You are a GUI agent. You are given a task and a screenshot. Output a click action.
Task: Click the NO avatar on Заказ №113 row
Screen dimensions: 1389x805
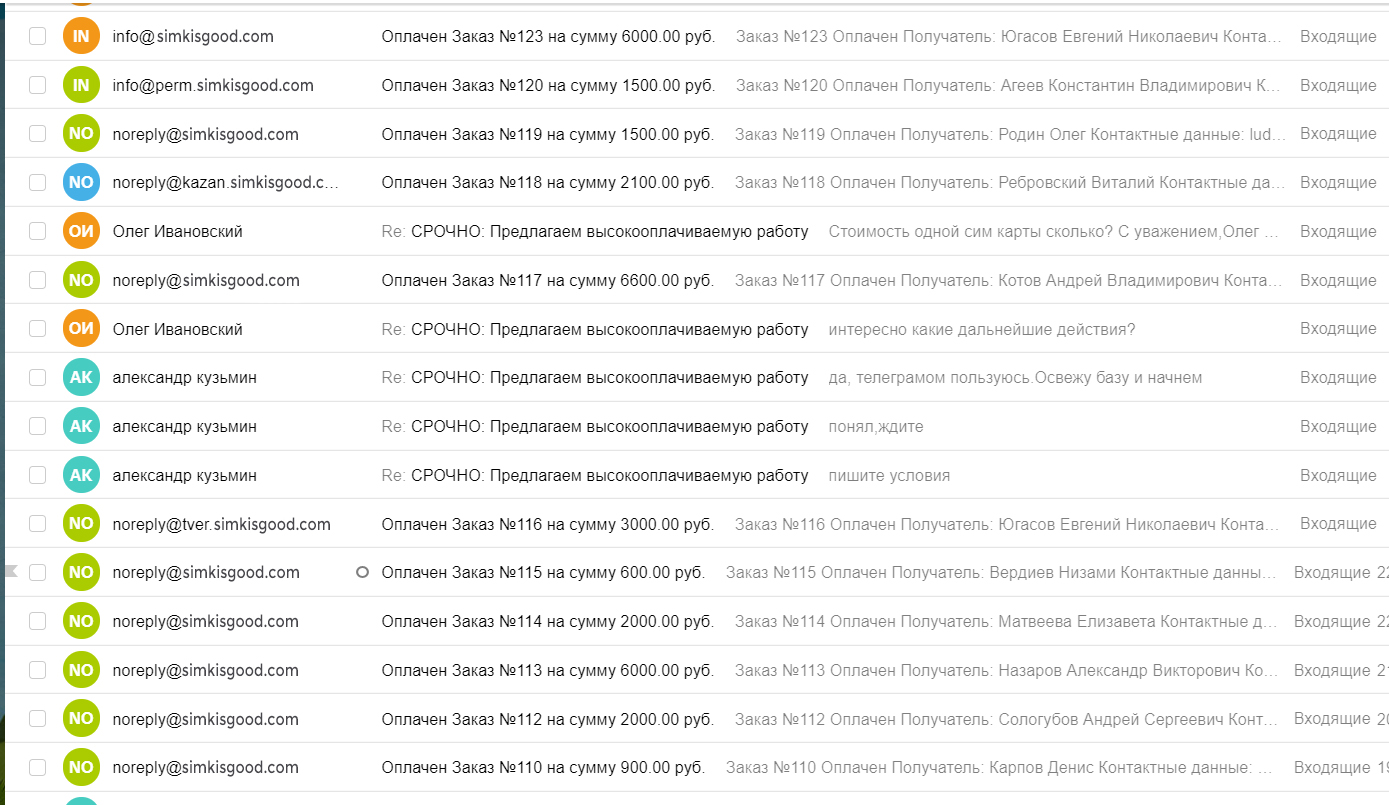click(x=81, y=671)
